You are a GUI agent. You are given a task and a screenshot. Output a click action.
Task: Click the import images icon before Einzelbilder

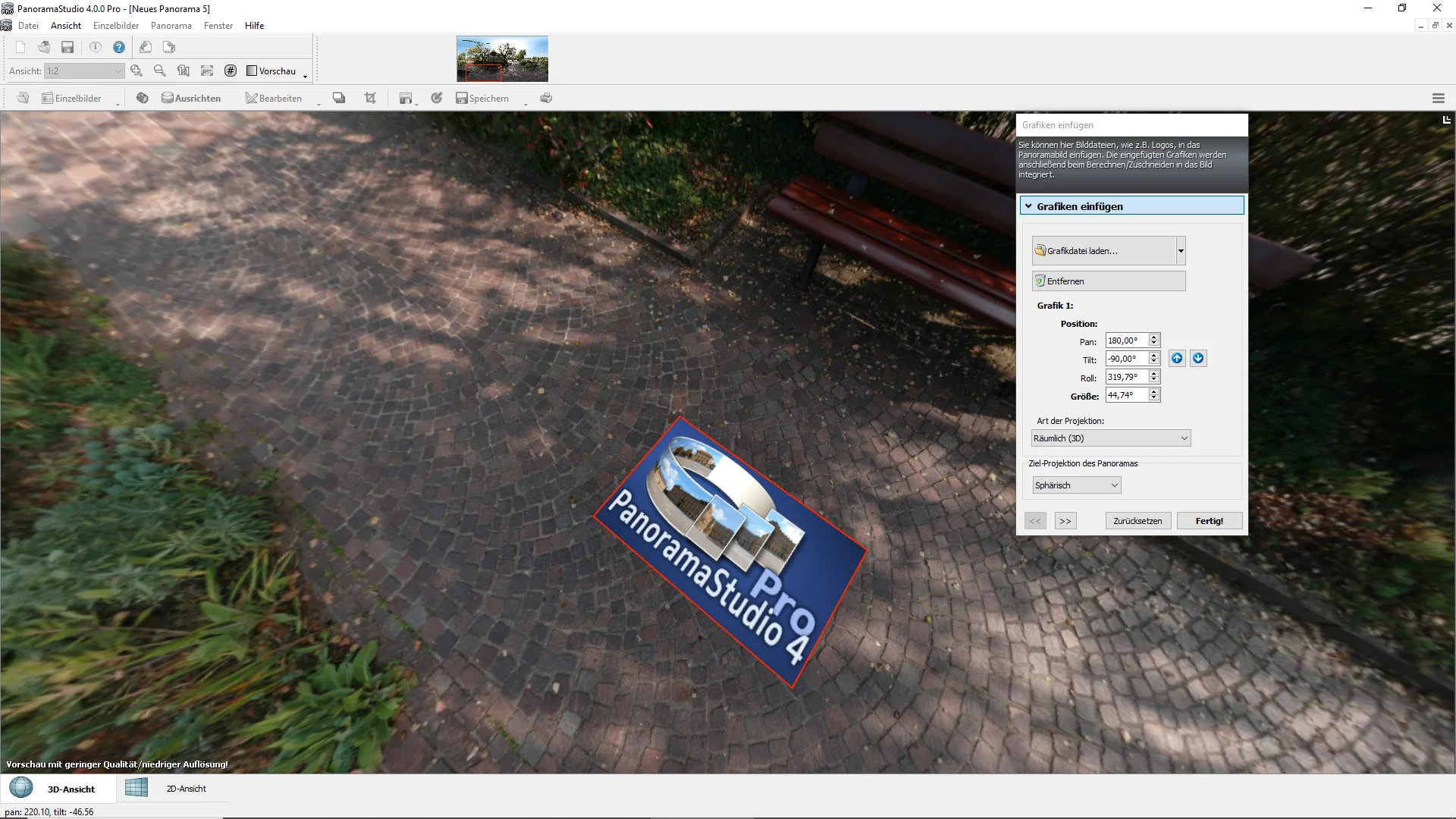tap(23, 98)
